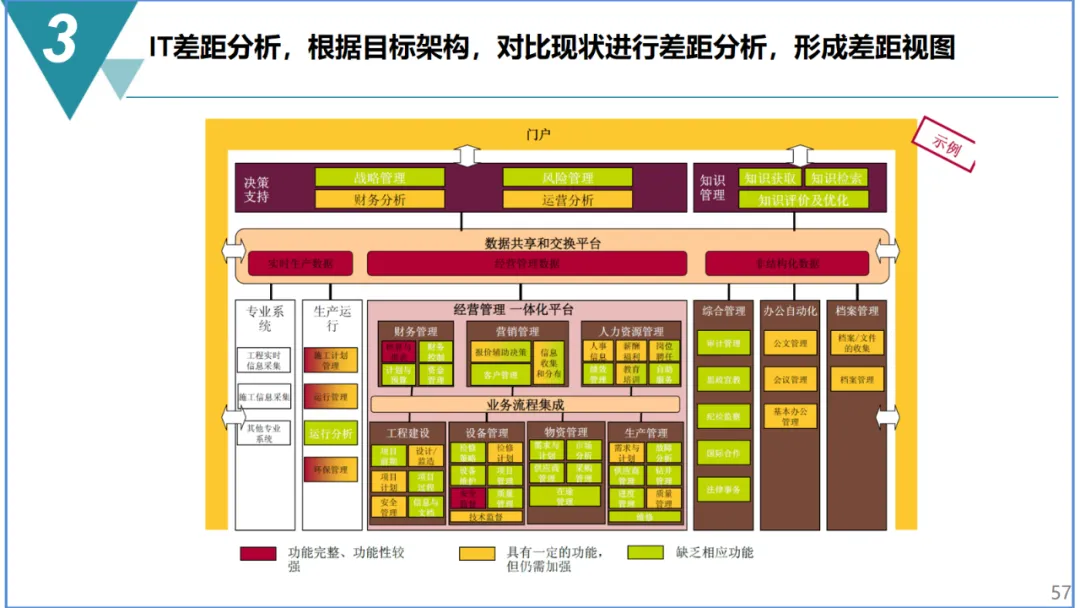1080x608 pixels.
Task: Select the 公文管理 box under 办公自动化
Action: point(790,344)
